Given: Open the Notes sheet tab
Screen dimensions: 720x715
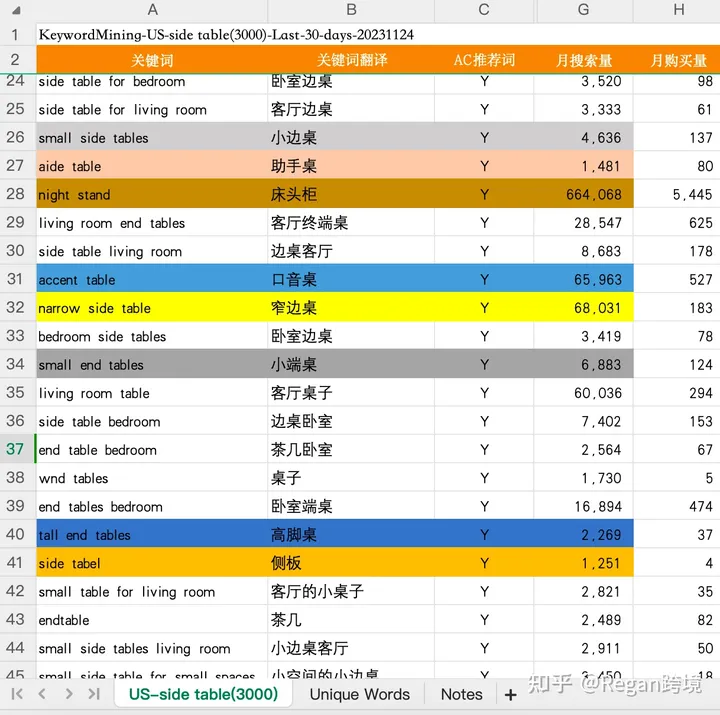Looking at the screenshot, I should pyautogui.click(x=461, y=694).
